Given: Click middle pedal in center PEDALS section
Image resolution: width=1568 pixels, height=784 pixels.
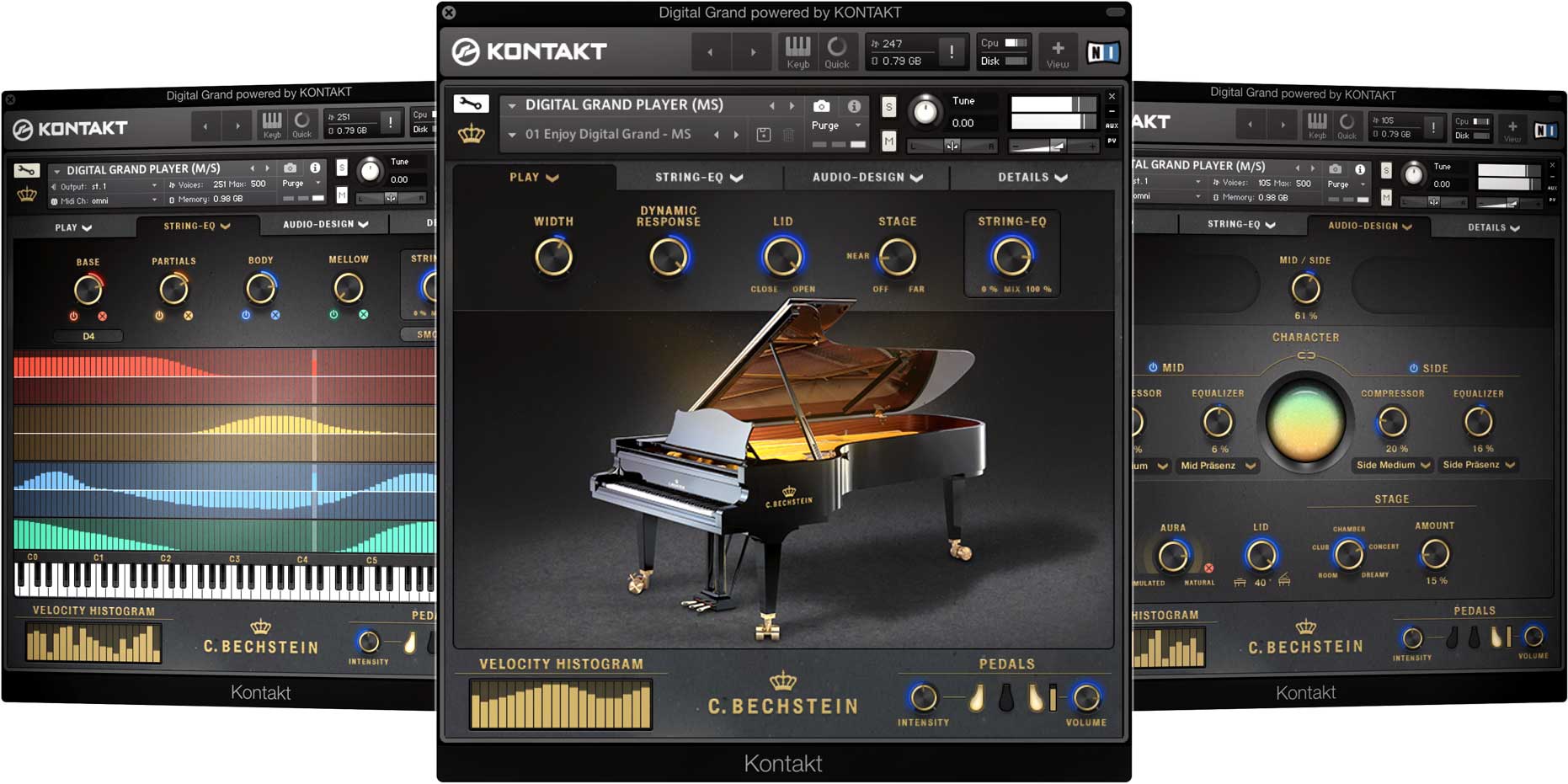Looking at the screenshot, I should pos(1006,698).
